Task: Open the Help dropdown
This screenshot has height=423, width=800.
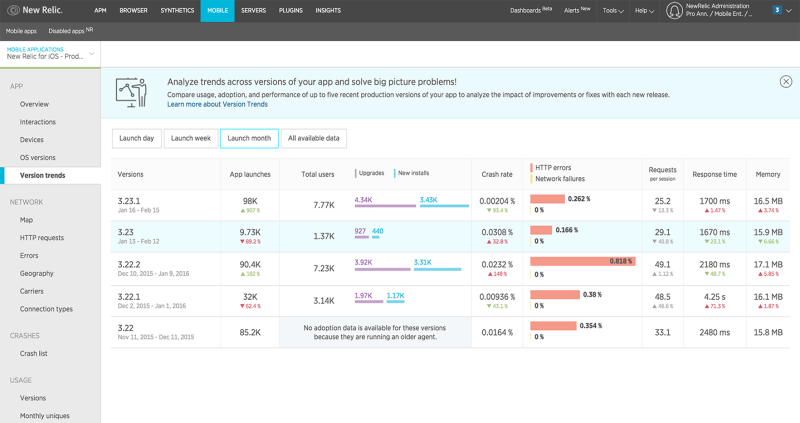Action: (x=644, y=10)
